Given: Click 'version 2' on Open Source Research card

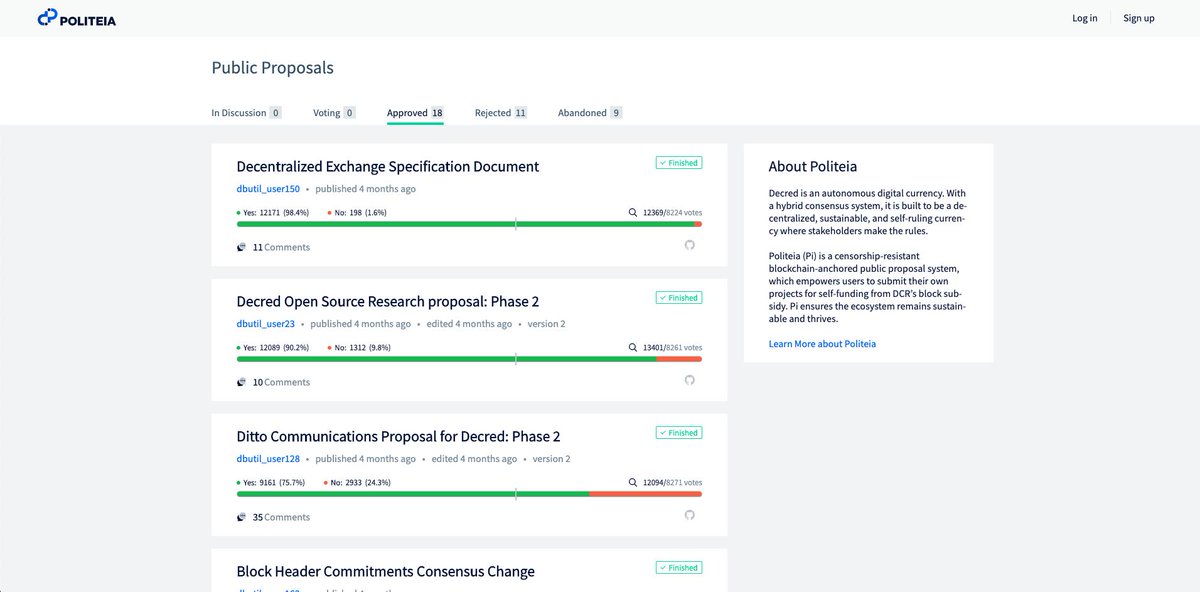Looking at the screenshot, I should click(x=546, y=324).
